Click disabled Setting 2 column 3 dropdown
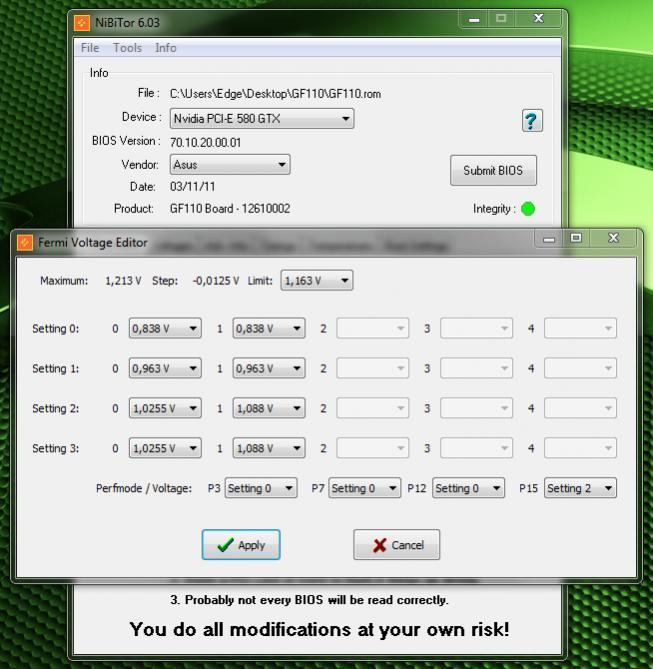Image resolution: width=653 pixels, height=669 pixels. (x=476, y=408)
